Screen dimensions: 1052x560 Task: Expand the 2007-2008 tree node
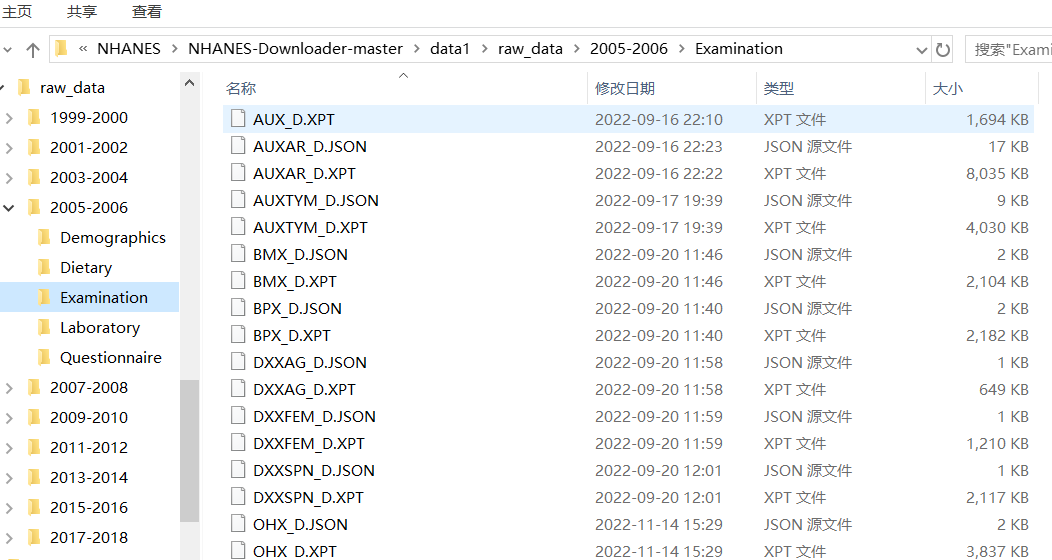coord(9,388)
